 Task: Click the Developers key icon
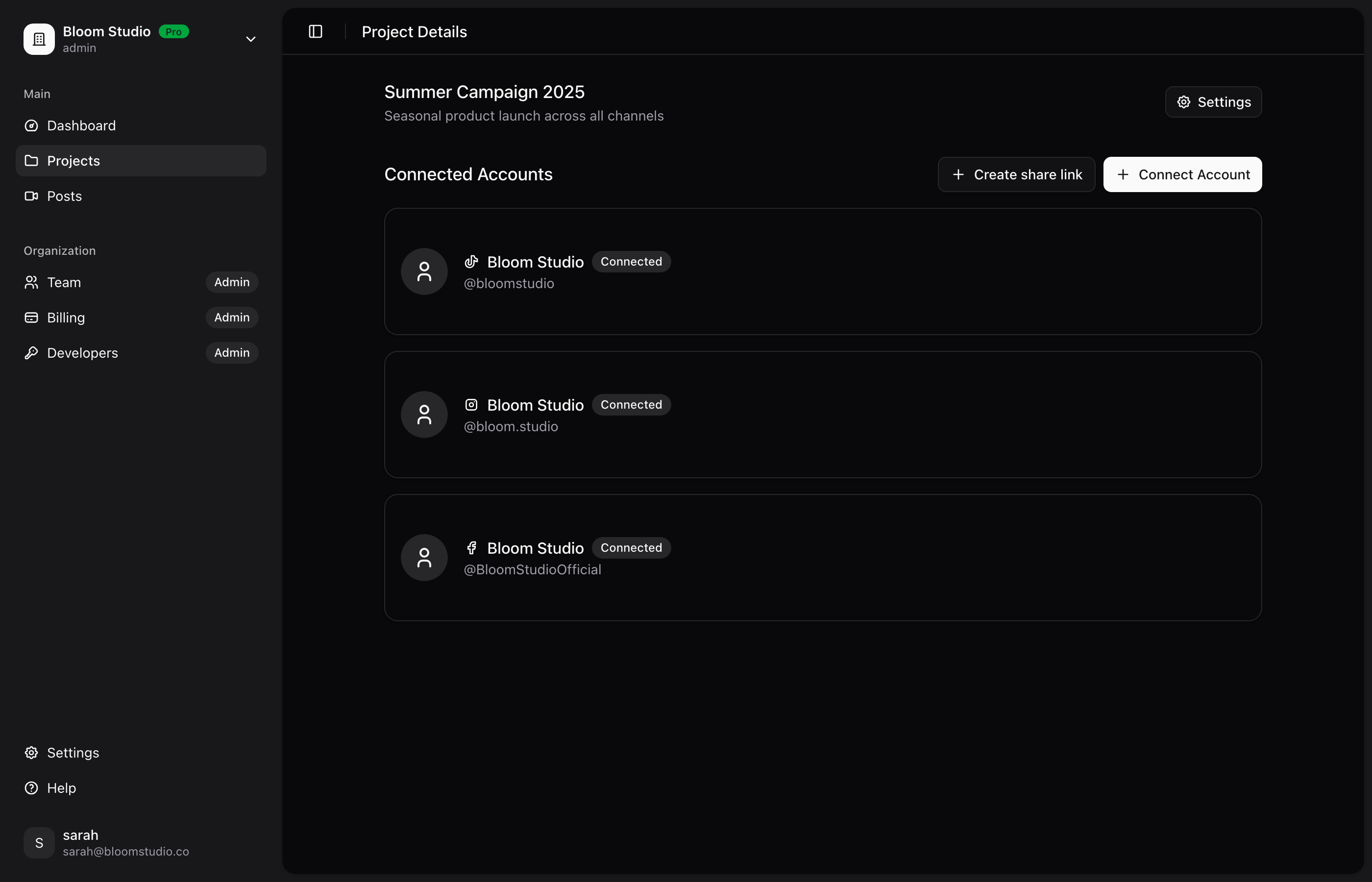point(31,353)
